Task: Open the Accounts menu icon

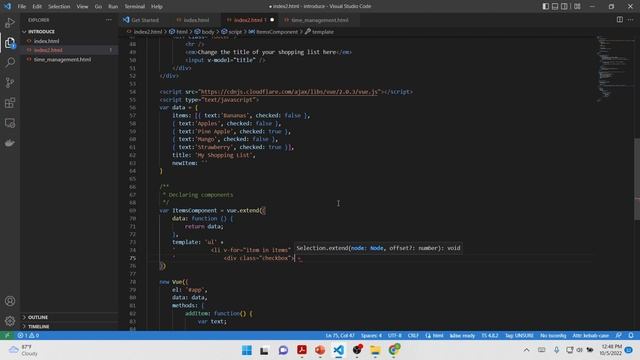Action: [10, 301]
